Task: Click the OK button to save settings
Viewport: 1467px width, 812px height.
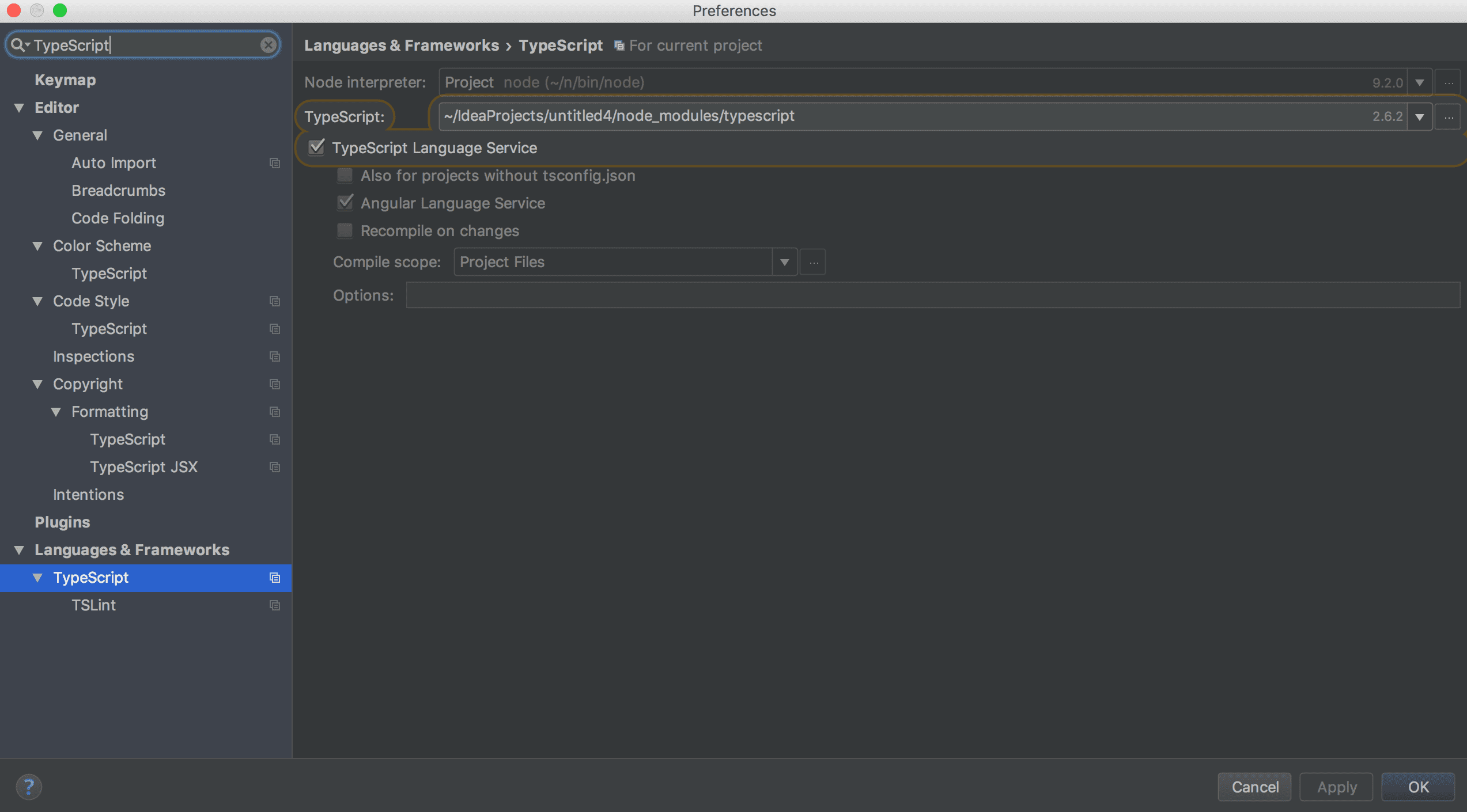Action: pyautogui.click(x=1418, y=787)
